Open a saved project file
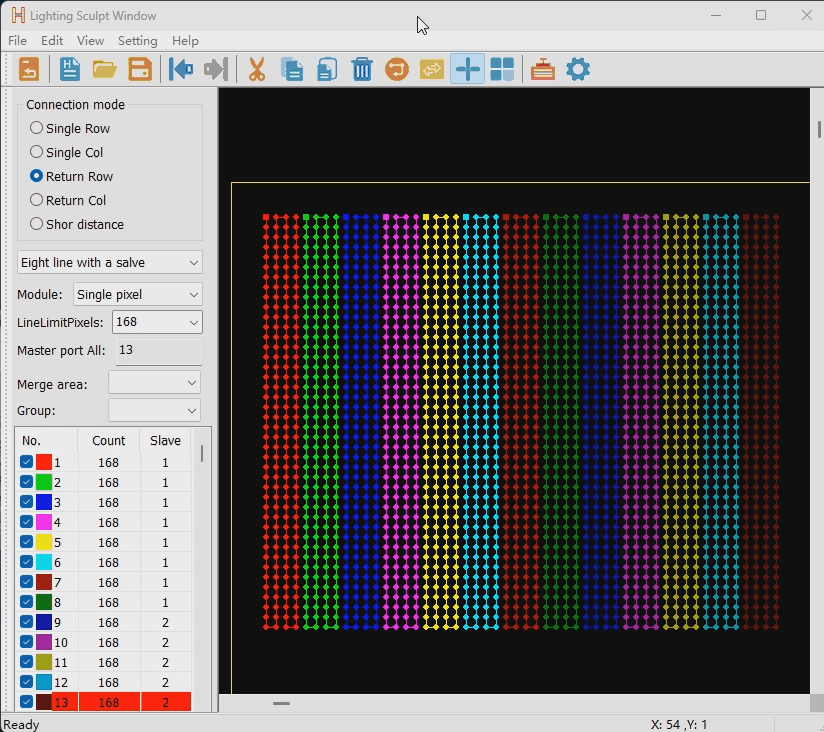This screenshot has width=824, height=732. click(x=104, y=69)
